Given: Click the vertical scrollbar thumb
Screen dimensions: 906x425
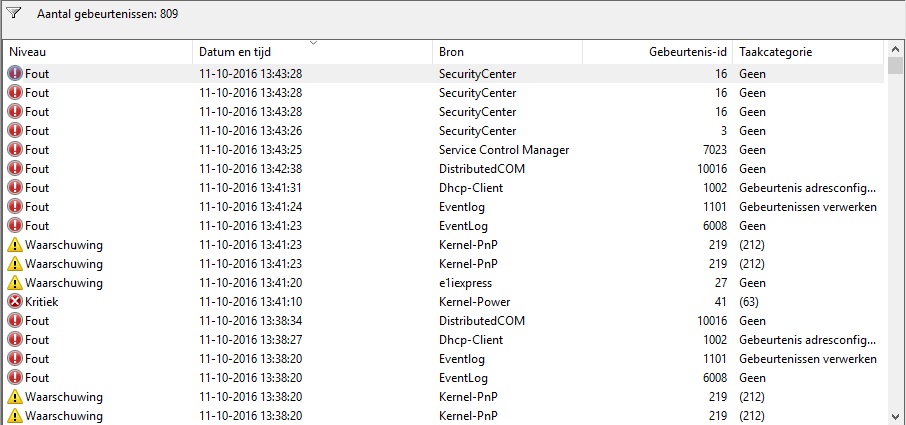Looking at the screenshot, I should click(x=895, y=65).
